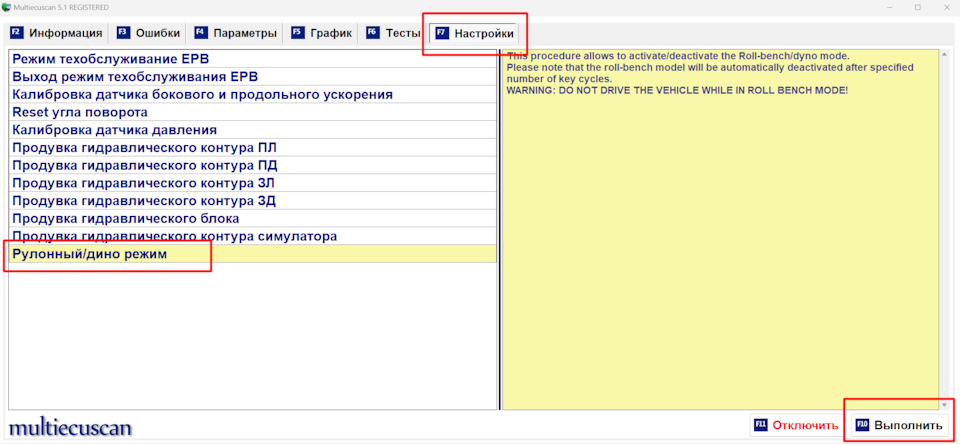Click the multiecuscan logo
The image size is (960, 444).
pos(70,427)
